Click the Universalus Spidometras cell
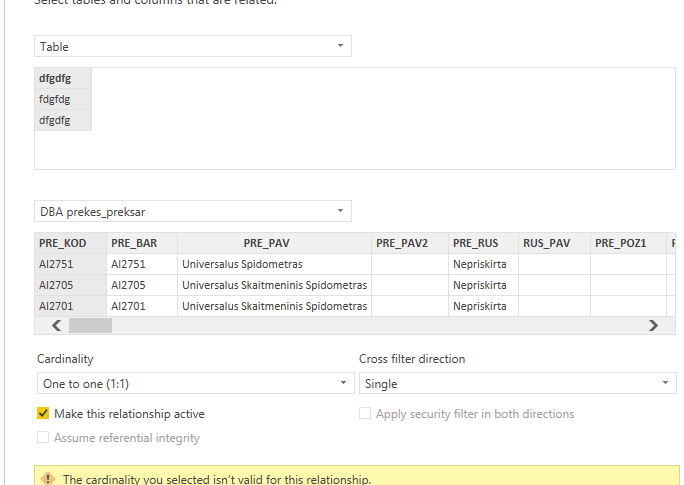 [x=274, y=264]
